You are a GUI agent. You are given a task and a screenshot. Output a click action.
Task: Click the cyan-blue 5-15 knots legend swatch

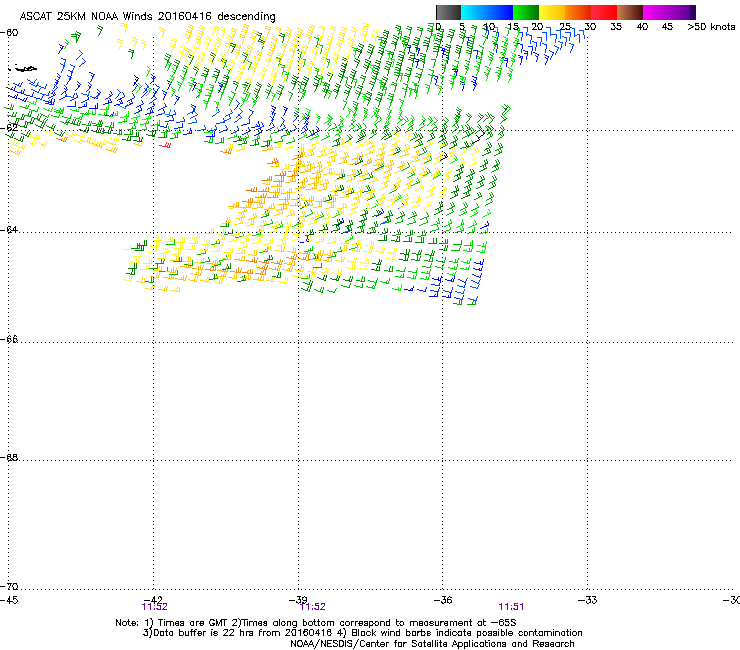coord(487,12)
